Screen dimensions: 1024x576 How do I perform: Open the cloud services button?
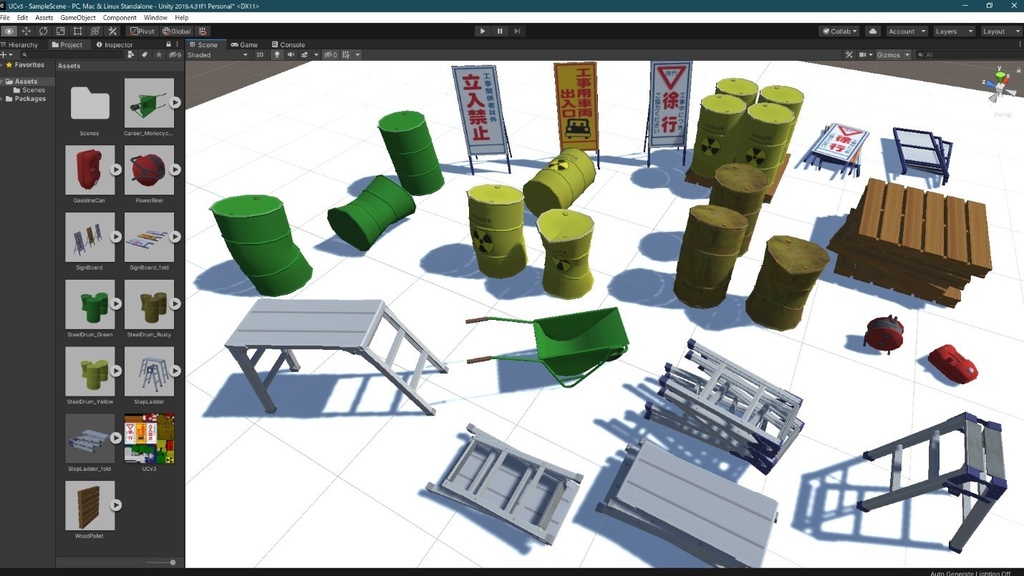point(872,31)
